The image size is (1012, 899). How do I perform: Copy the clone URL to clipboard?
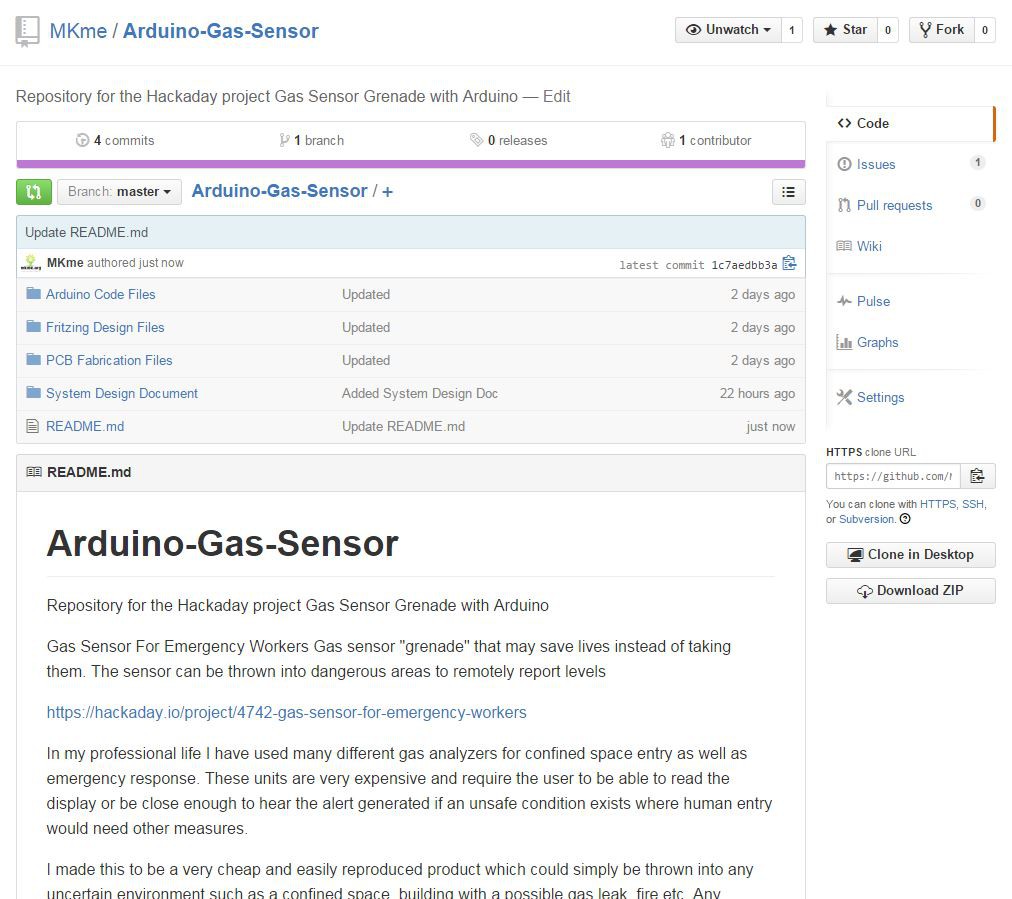(977, 476)
